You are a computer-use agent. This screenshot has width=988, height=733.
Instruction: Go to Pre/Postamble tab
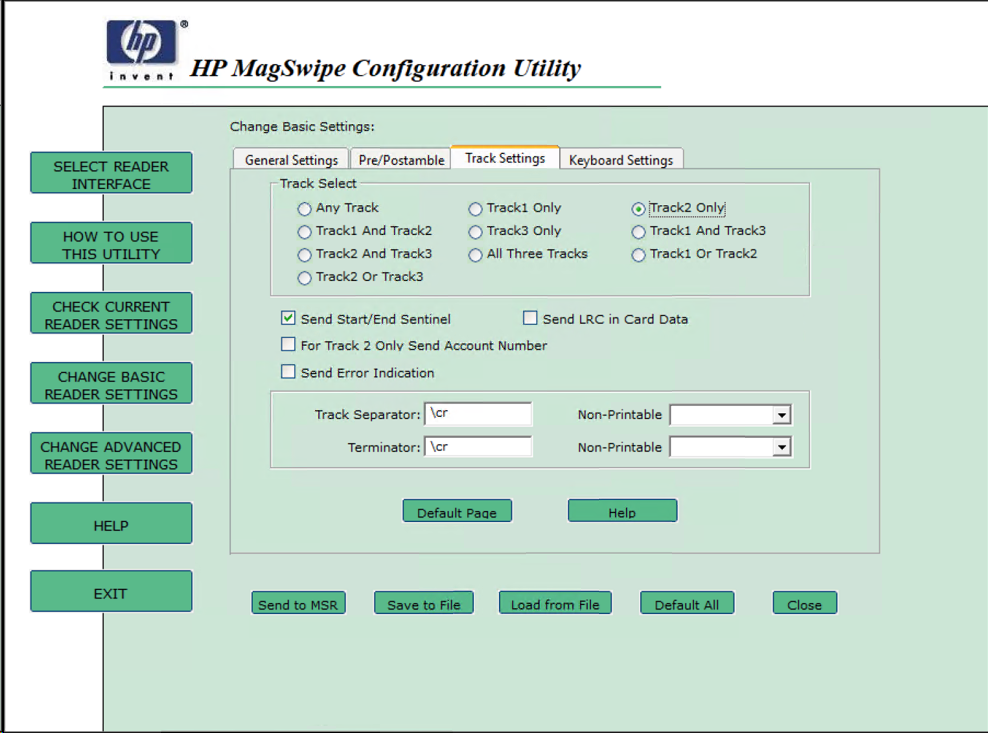(401, 160)
